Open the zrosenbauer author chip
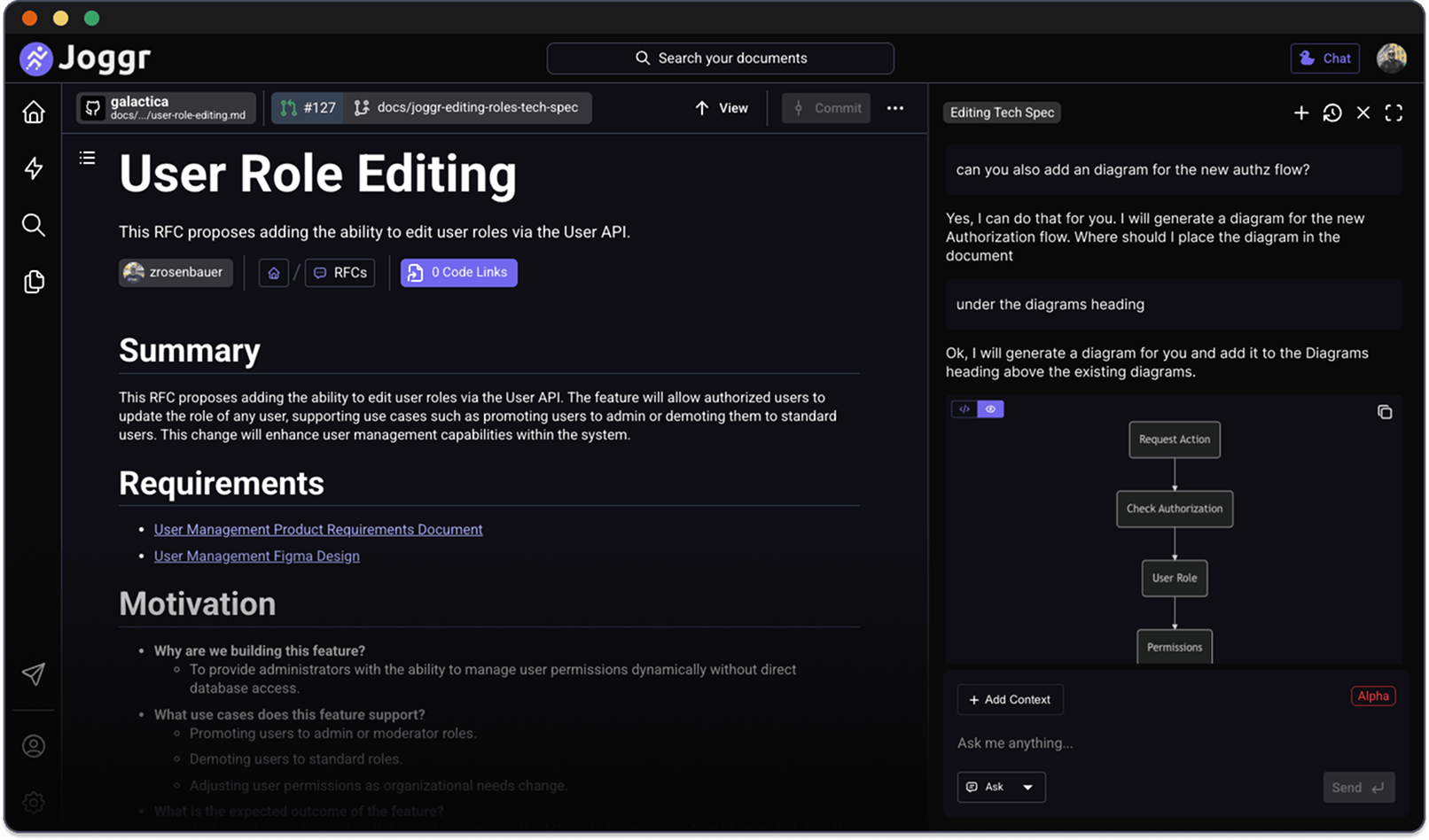Screen dimensions: 1429x840 pos(176,273)
